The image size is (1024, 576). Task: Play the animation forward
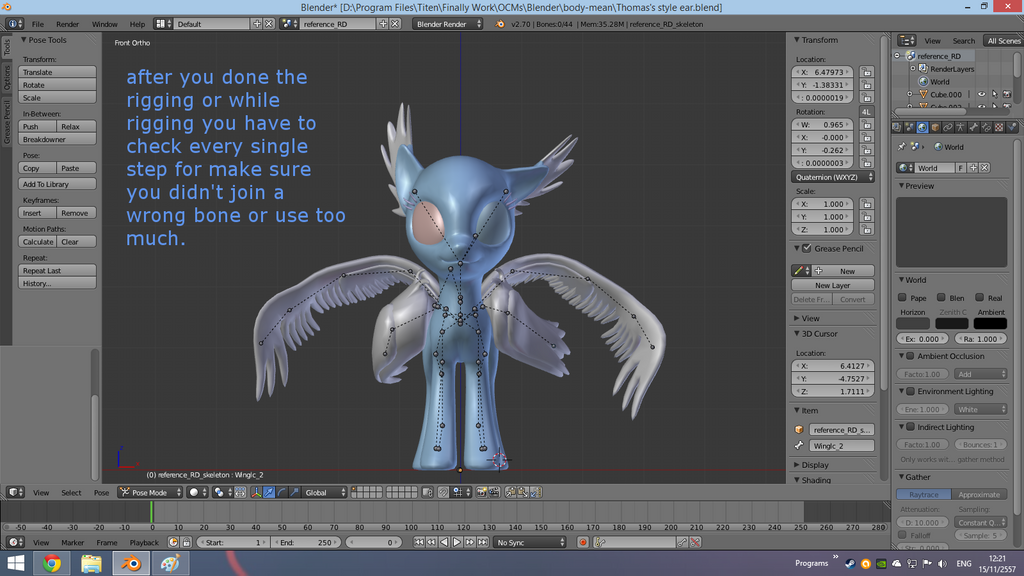point(457,542)
